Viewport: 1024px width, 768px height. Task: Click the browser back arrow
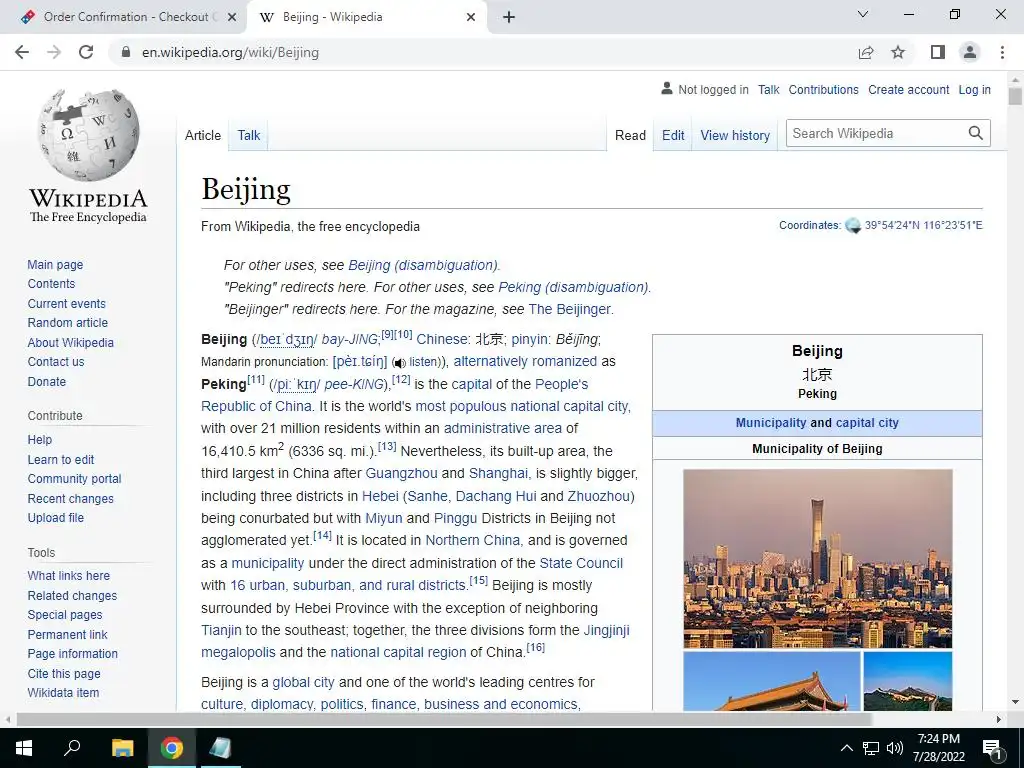point(22,52)
